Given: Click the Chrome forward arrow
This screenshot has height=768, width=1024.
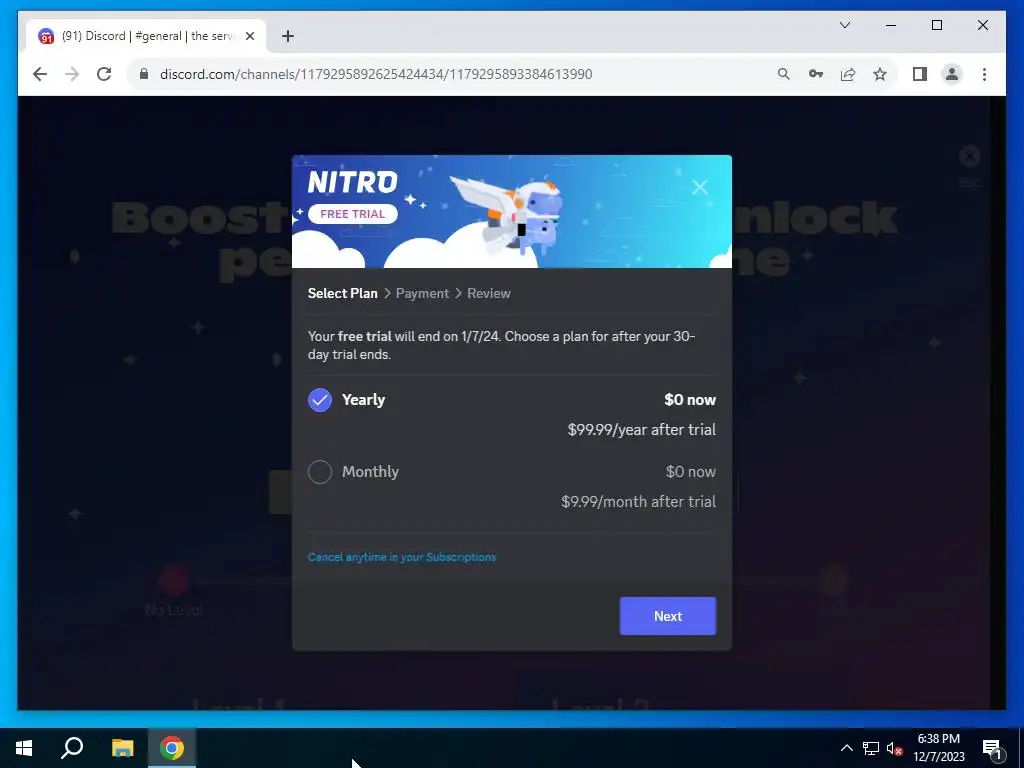Looking at the screenshot, I should [72, 74].
